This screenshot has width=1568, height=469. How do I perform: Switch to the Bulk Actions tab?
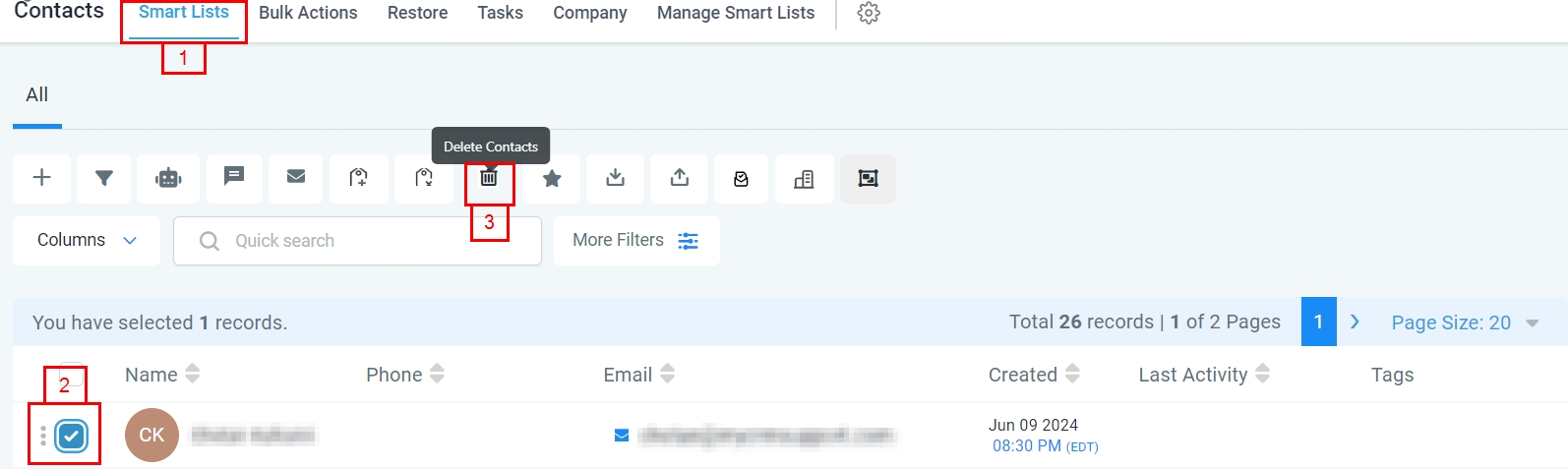click(308, 13)
